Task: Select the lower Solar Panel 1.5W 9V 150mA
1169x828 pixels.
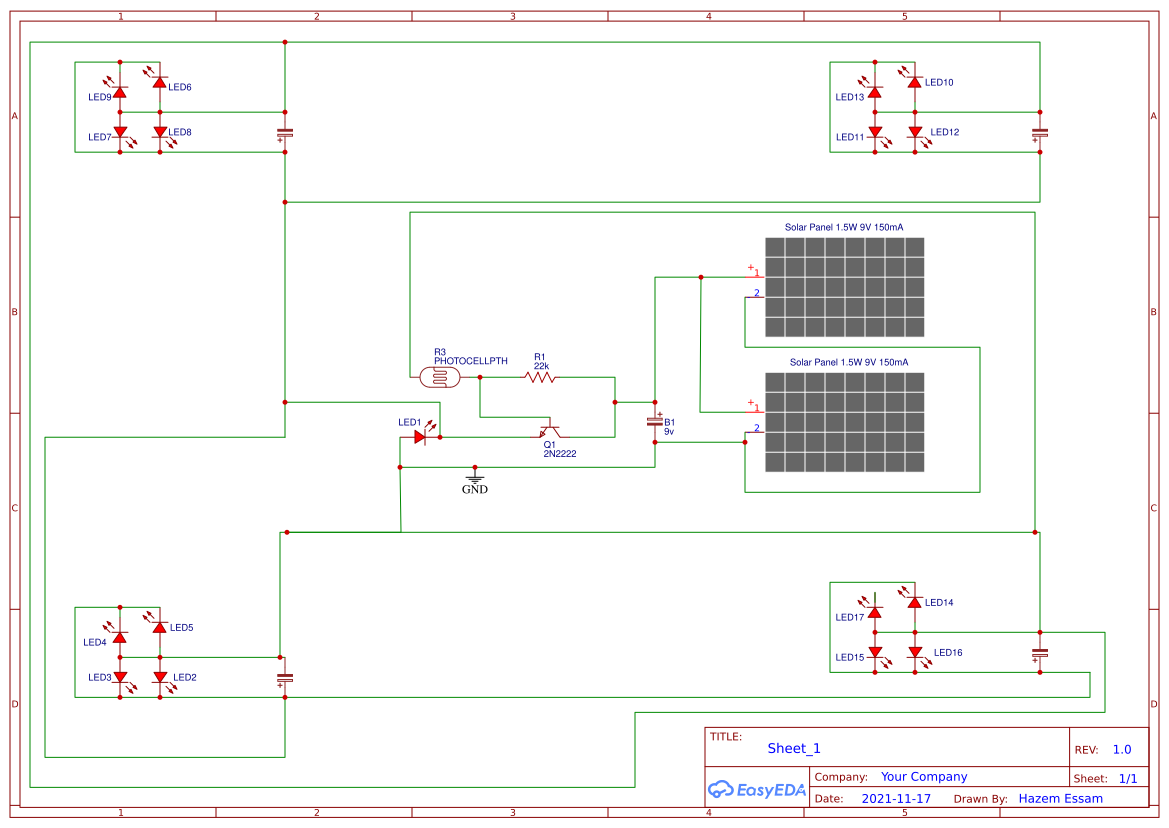Action: click(843, 423)
